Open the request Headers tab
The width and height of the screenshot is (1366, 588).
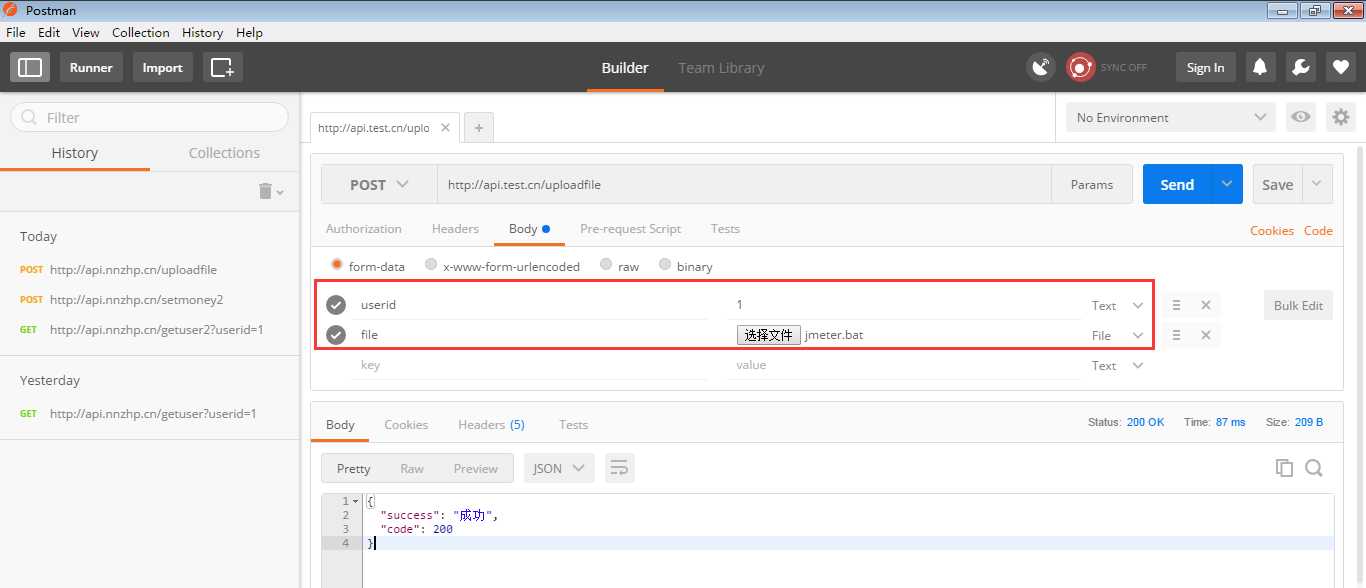[x=455, y=229]
